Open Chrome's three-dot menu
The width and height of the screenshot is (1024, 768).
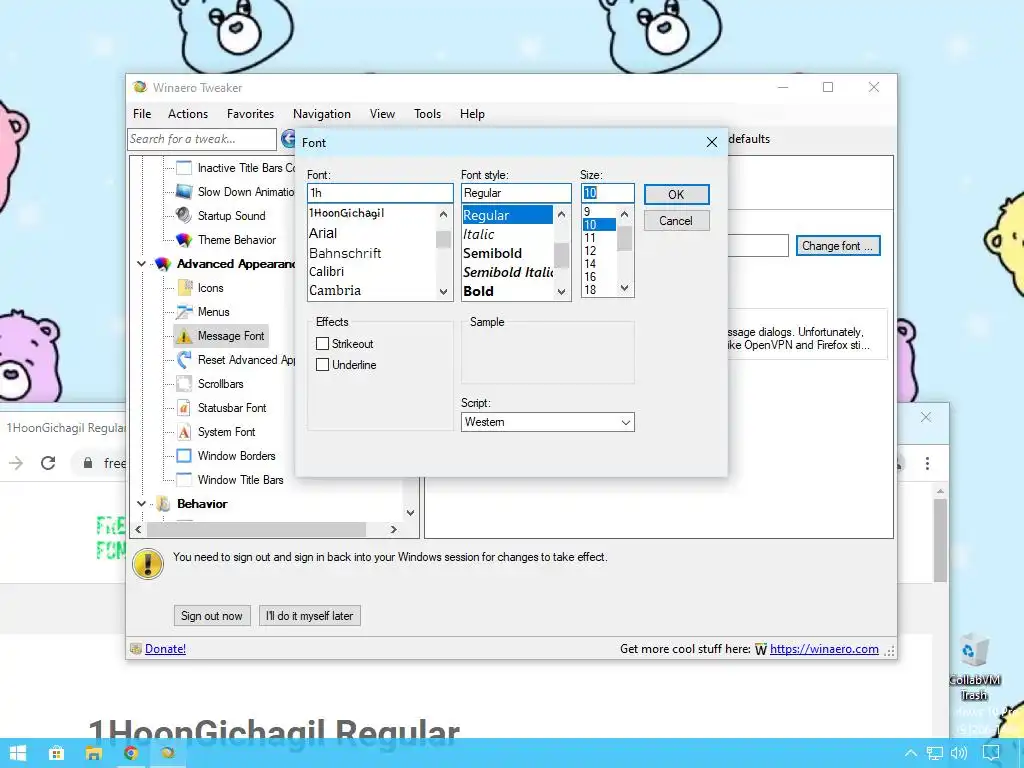coord(927,464)
